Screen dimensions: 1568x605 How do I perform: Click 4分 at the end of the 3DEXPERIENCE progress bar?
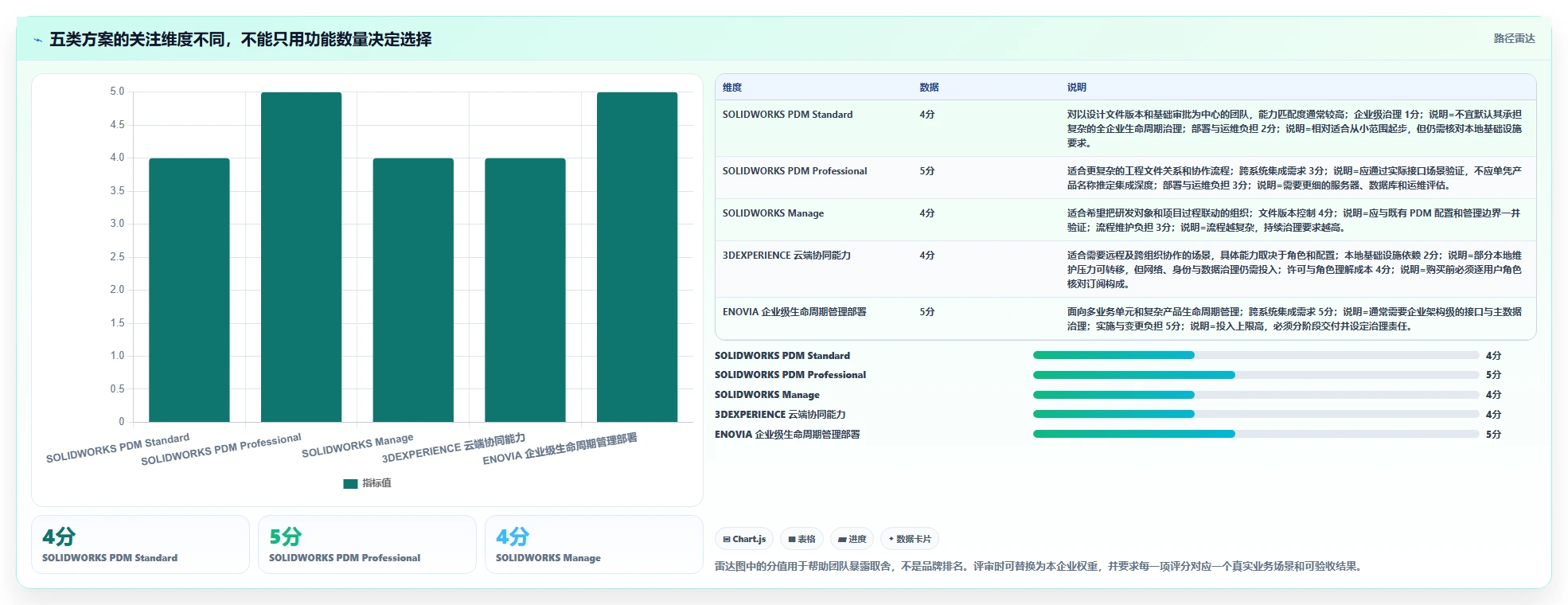1494,415
